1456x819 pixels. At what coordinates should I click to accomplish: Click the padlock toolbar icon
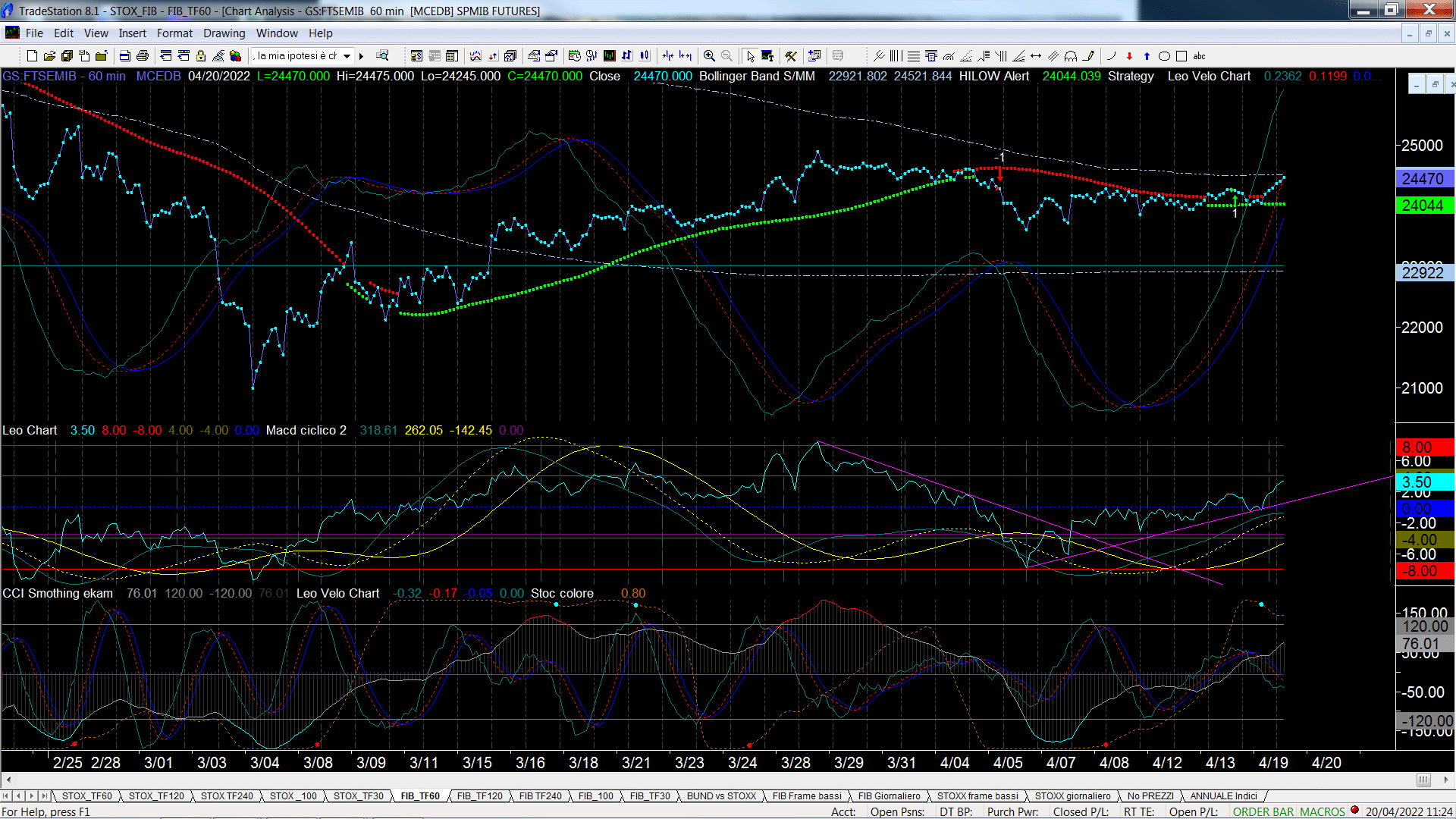pyautogui.click(x=201, y=56)
